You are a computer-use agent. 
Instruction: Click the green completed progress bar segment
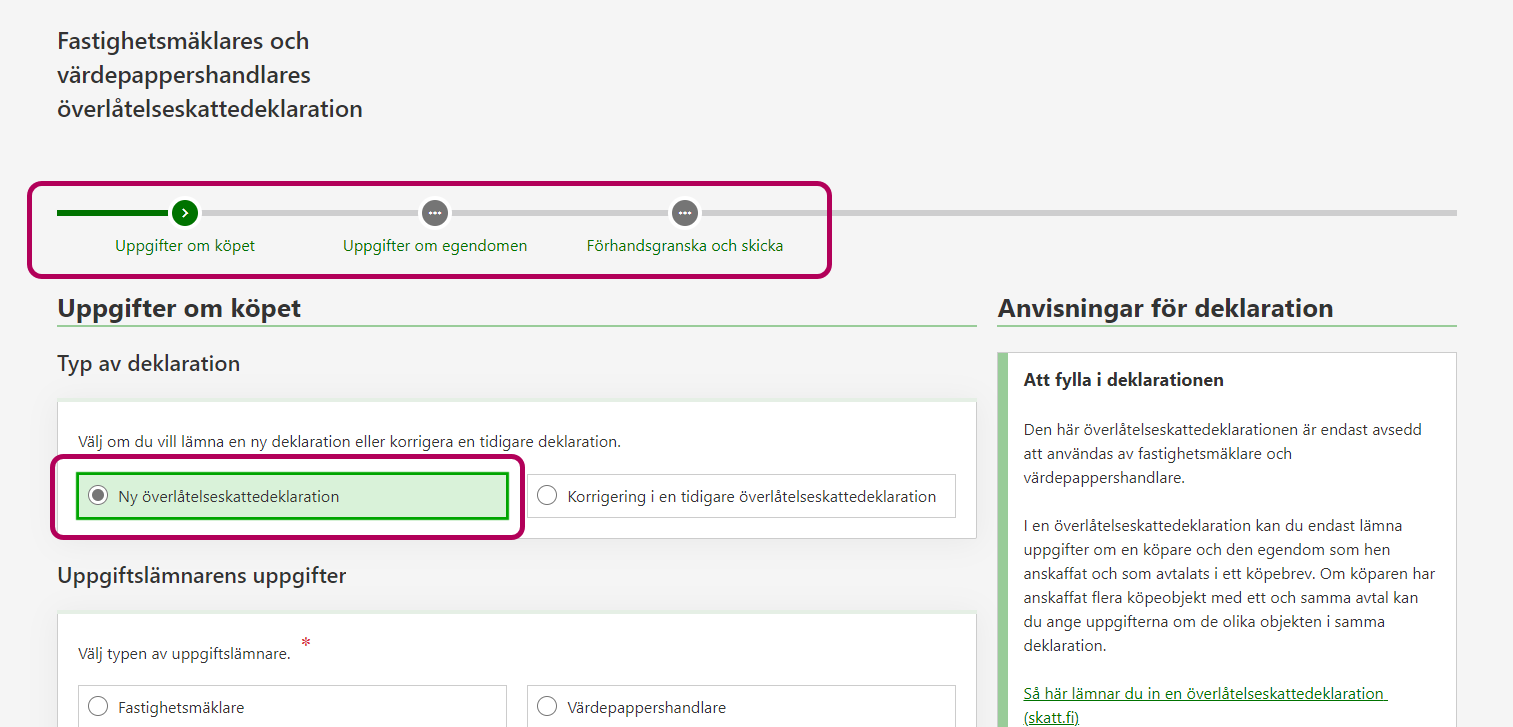pyautogui.click(x=112, y=213)
